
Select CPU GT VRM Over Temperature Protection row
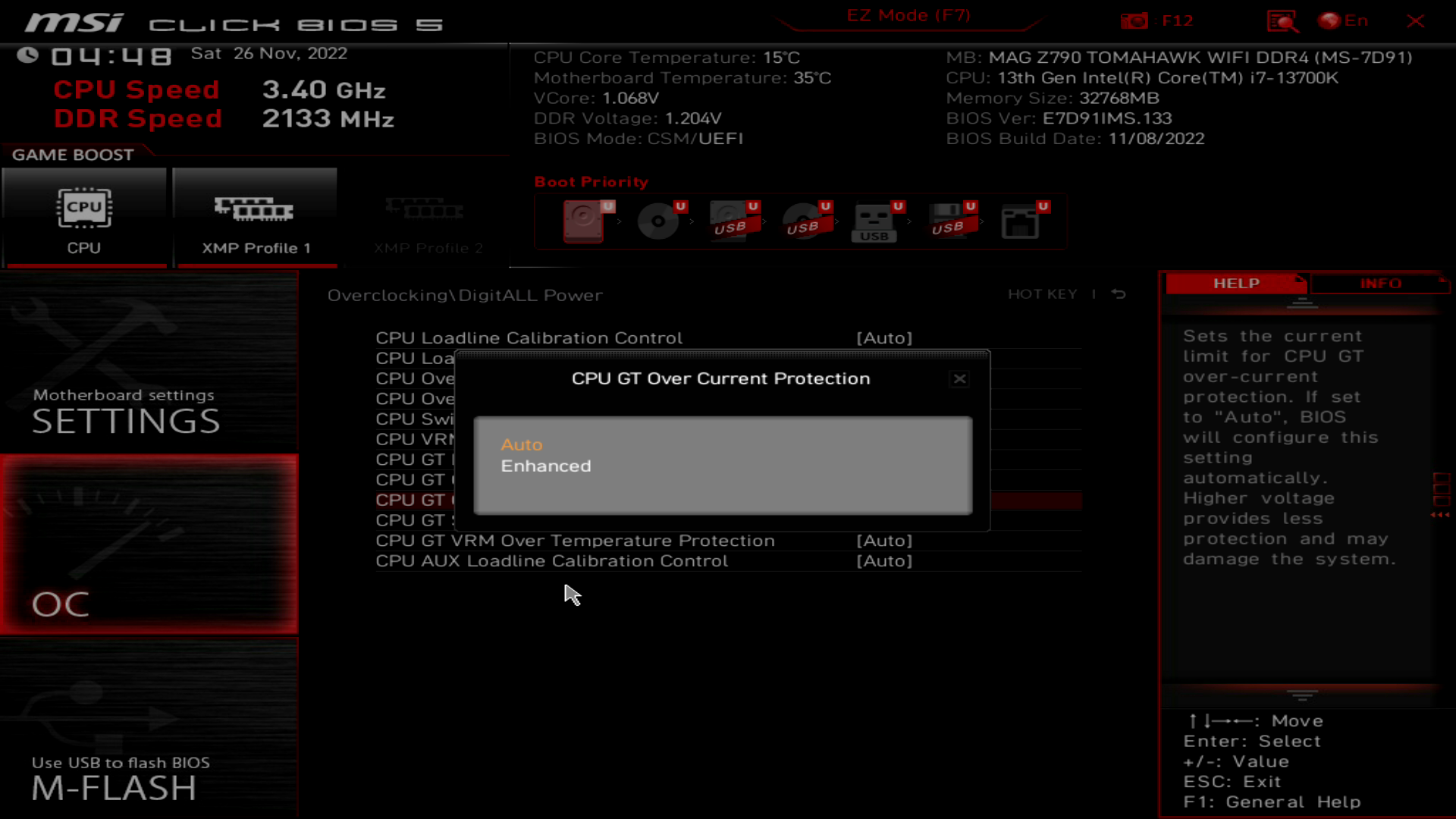tap(728, 541)
